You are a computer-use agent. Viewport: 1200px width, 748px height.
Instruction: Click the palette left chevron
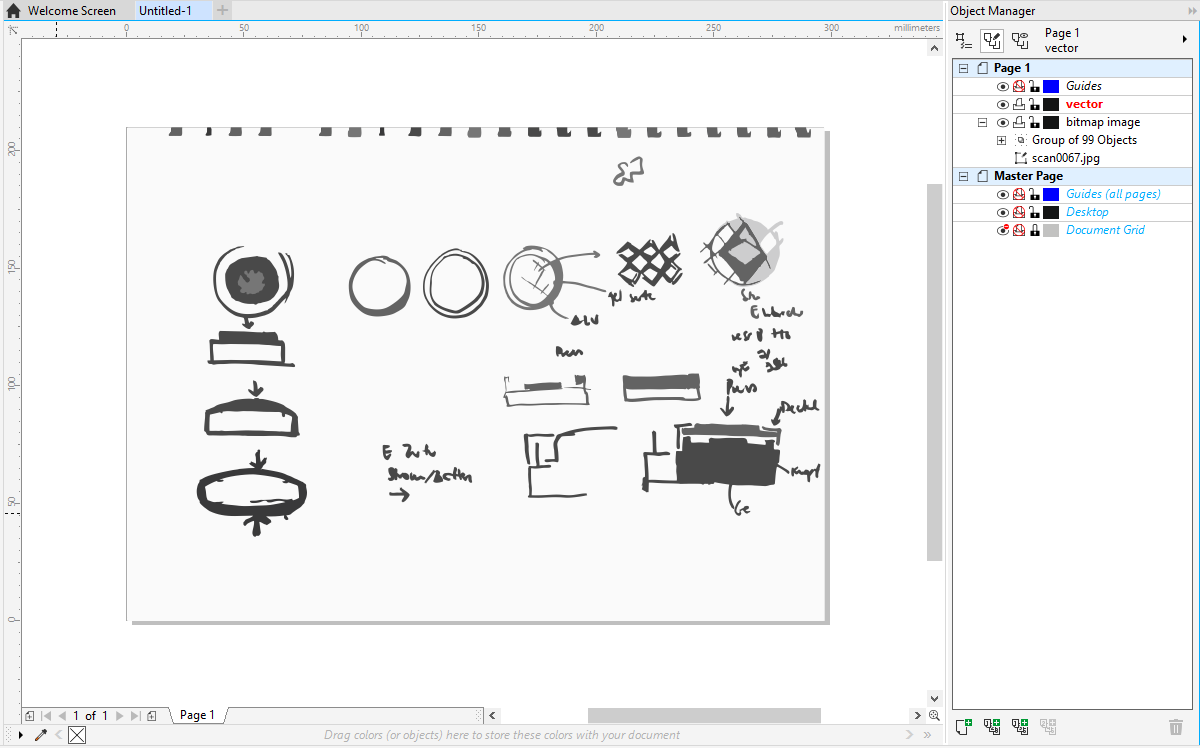tap(58, 735)
